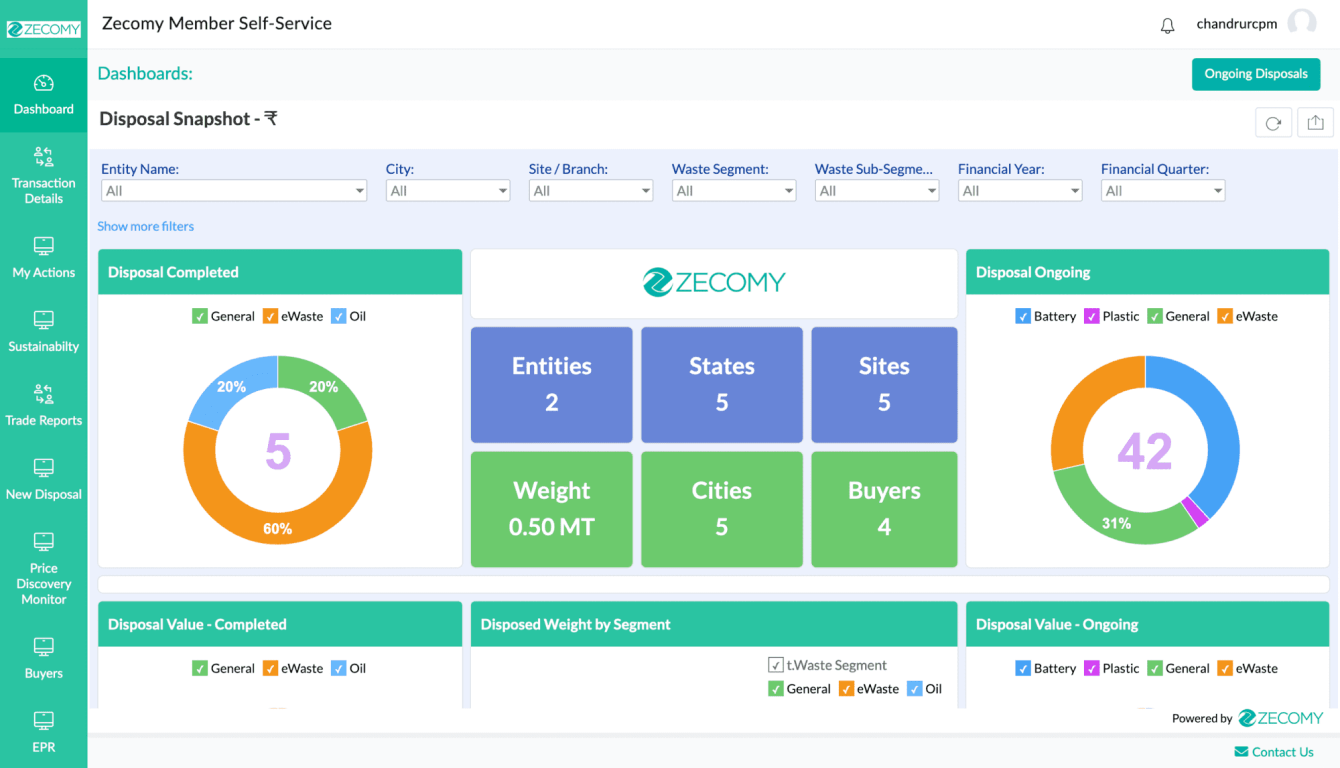Click the Ongoing Disposals button
This screenshot has height=768, width=1340.
click(x=1256, y=74)
